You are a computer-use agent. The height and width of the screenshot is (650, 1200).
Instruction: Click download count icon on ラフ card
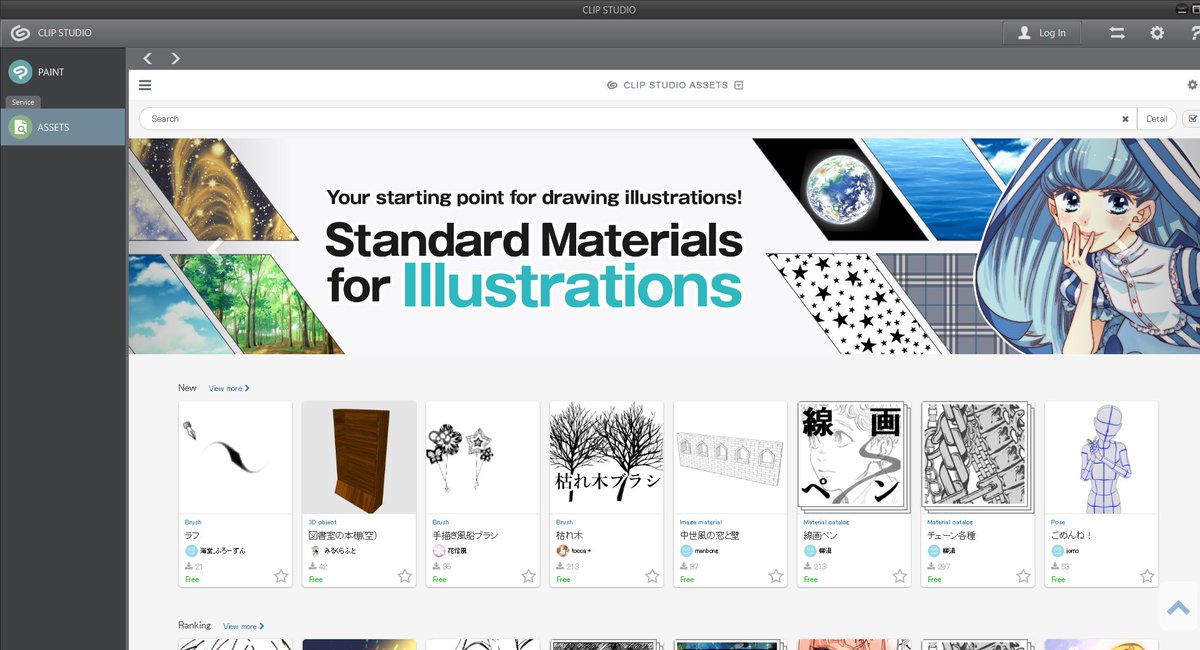click(189, 566)
